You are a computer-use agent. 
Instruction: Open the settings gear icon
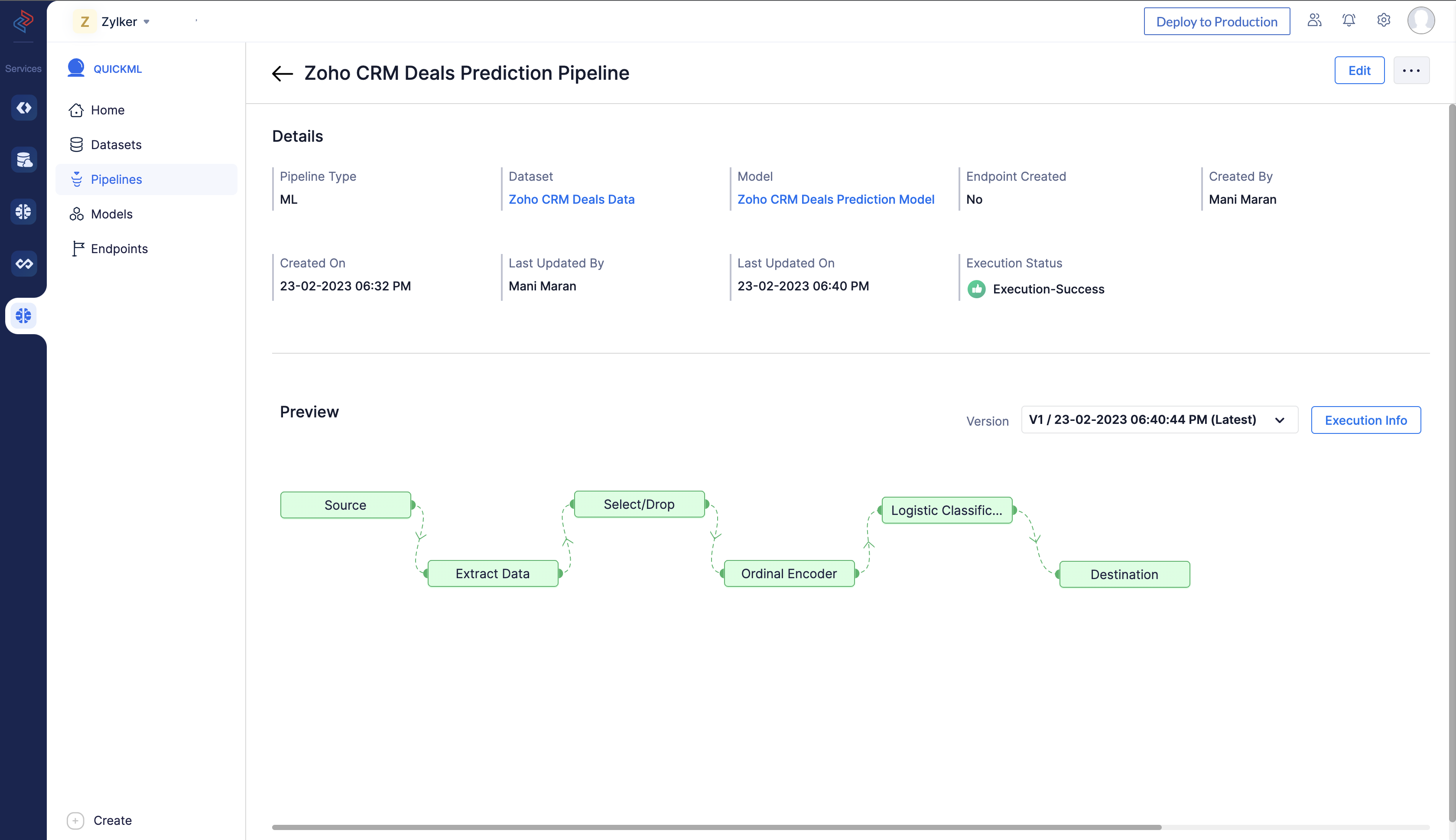coord(1383,21)
